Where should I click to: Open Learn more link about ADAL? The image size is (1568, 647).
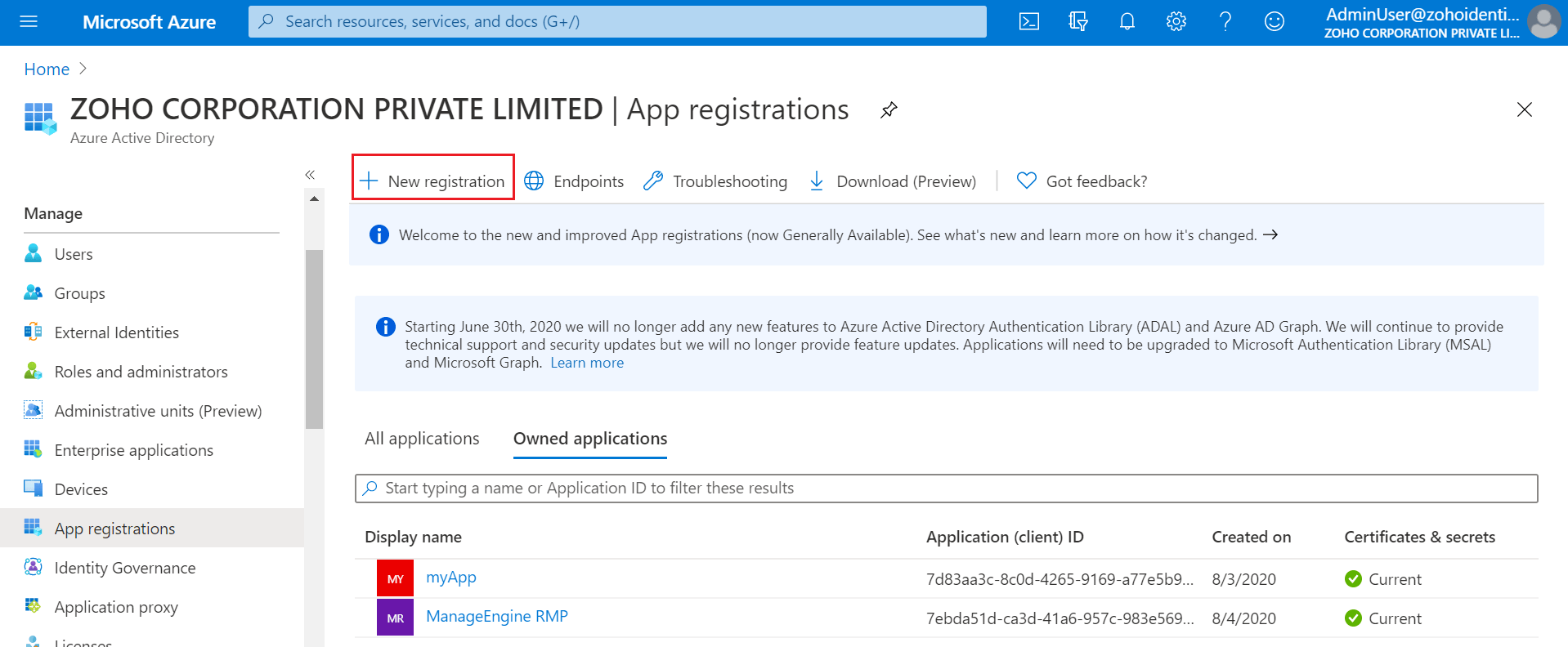tap(587, 363)
